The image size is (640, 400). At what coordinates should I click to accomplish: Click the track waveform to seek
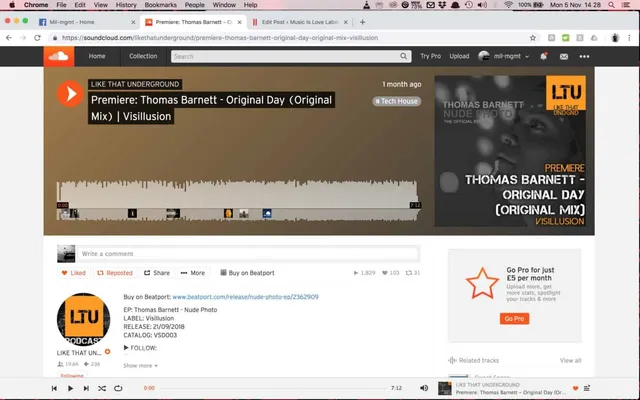coord(237,200)
